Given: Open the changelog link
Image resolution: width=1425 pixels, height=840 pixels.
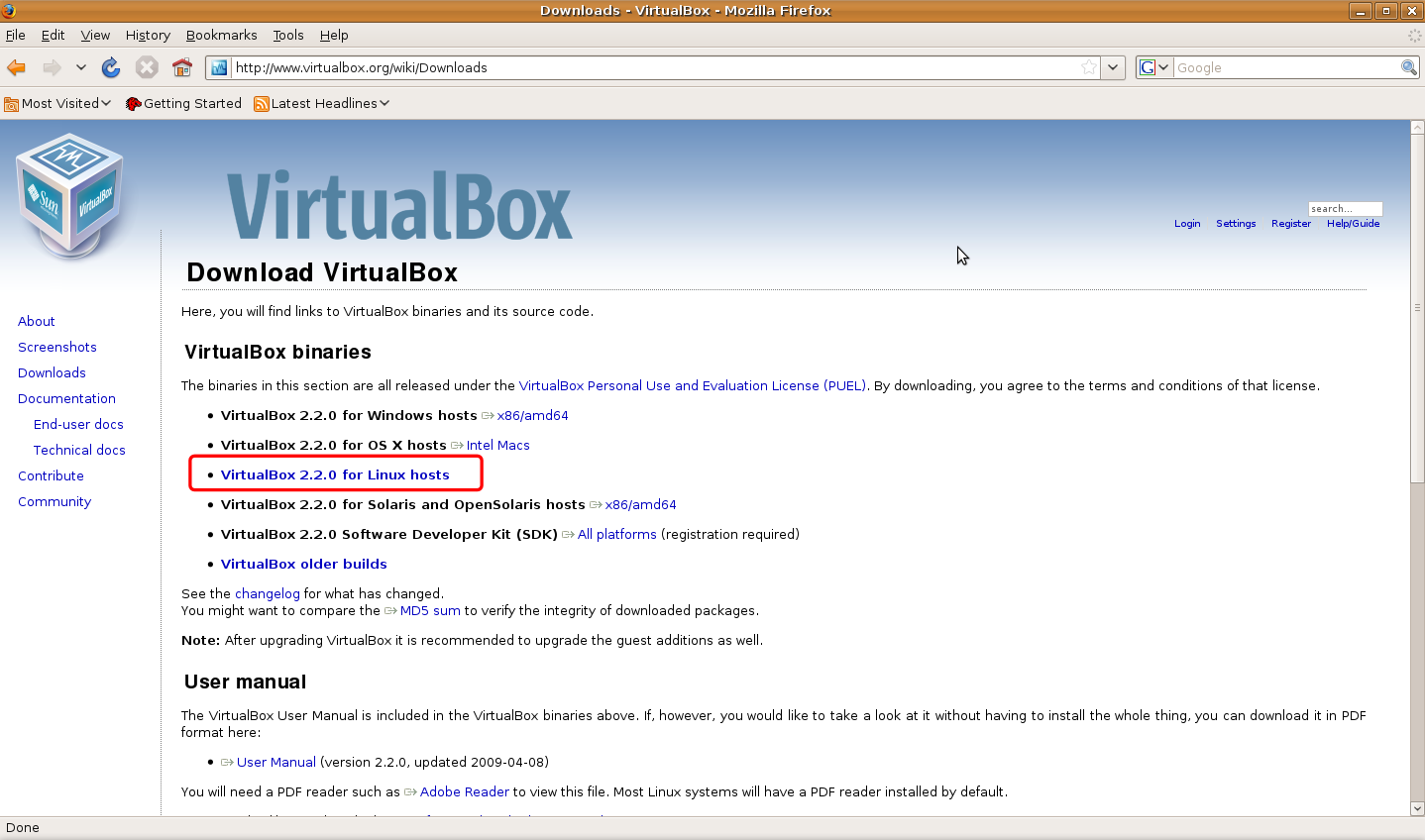Looking at the screenshot, I should [x=268, y=593].
